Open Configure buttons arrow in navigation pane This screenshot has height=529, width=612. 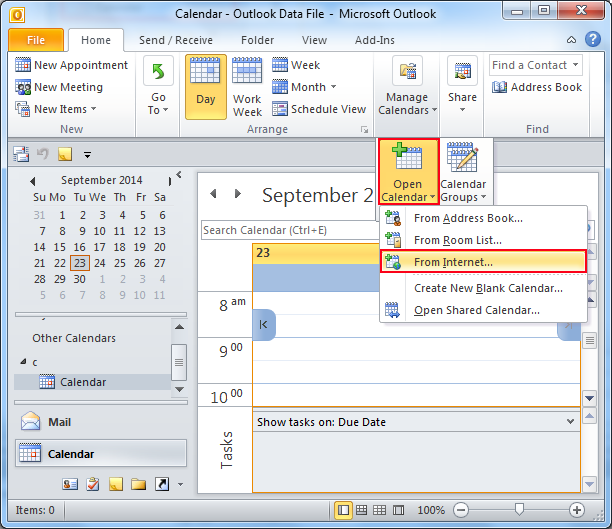click(x=180, y=485)
